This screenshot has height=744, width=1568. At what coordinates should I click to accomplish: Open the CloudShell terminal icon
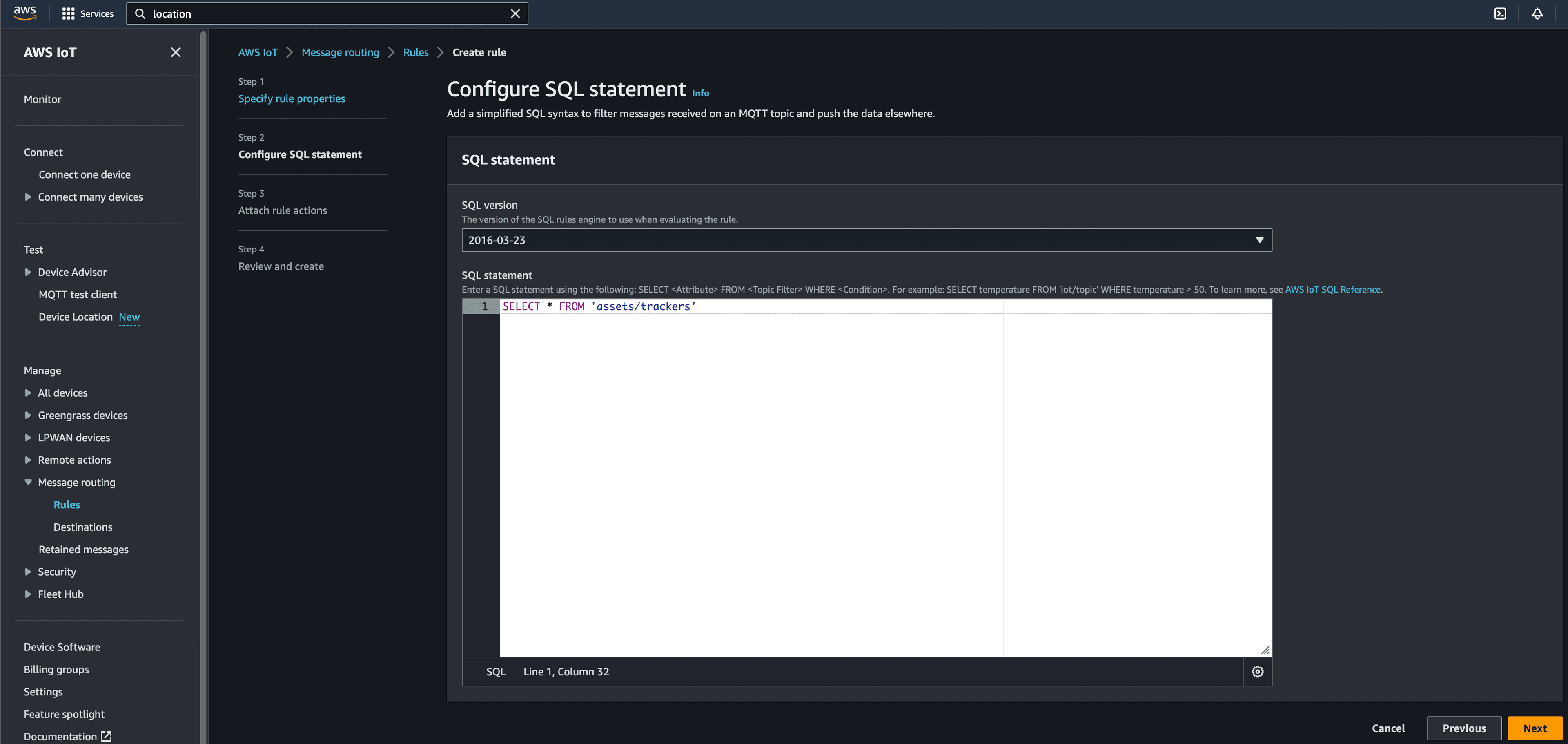tap(1500, 13)
